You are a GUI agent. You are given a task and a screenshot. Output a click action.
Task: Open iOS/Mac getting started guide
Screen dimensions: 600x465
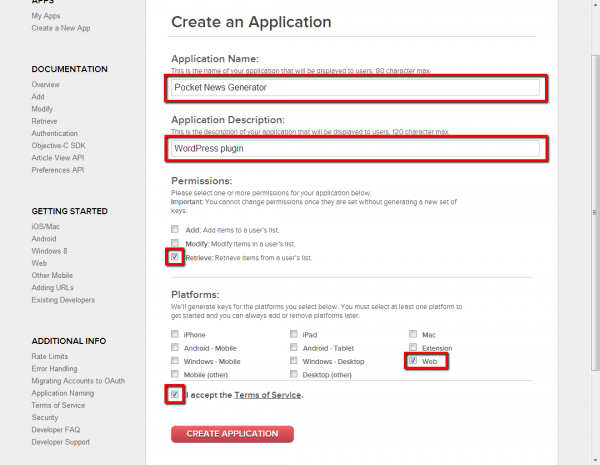[46, 227]
